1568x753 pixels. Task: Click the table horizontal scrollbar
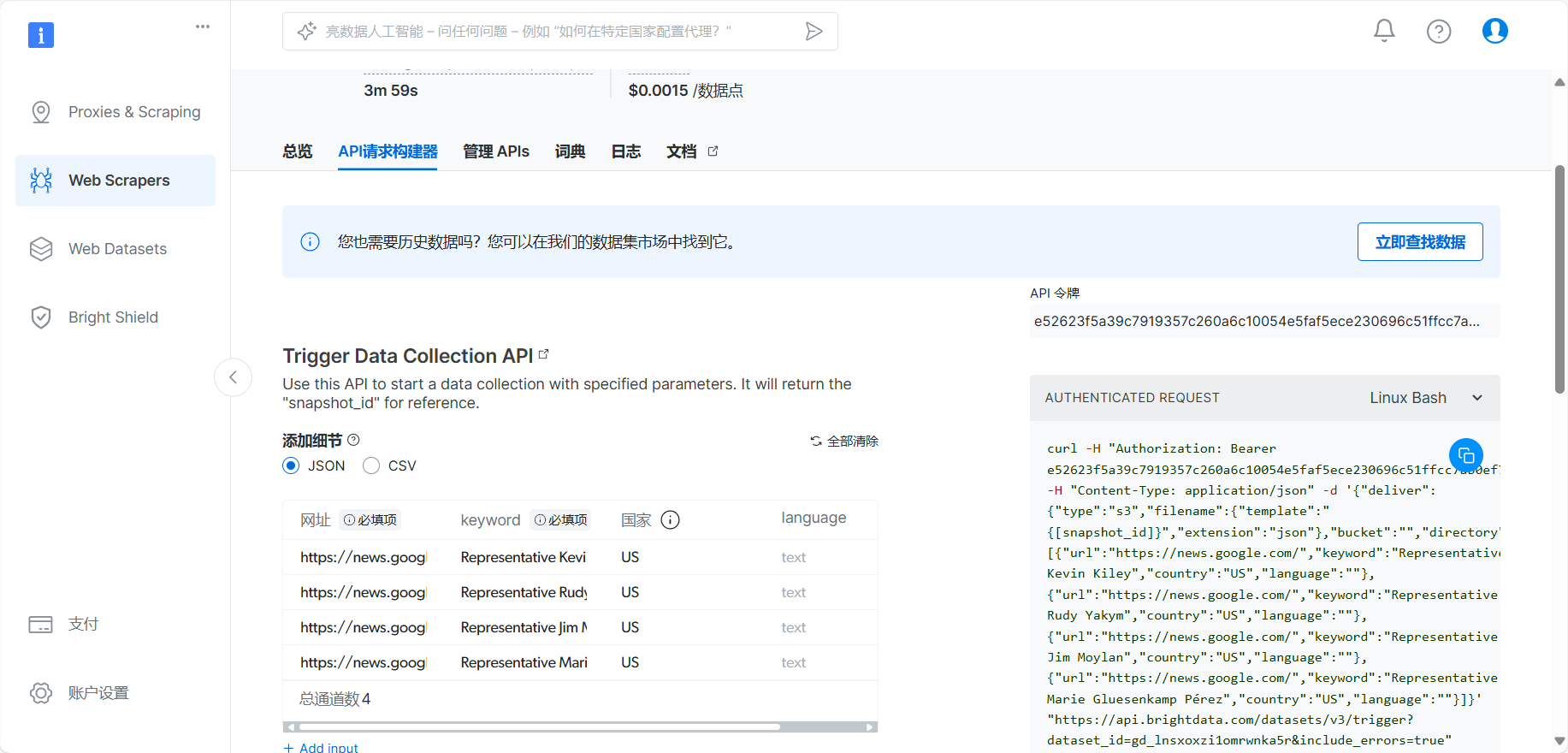538,727
